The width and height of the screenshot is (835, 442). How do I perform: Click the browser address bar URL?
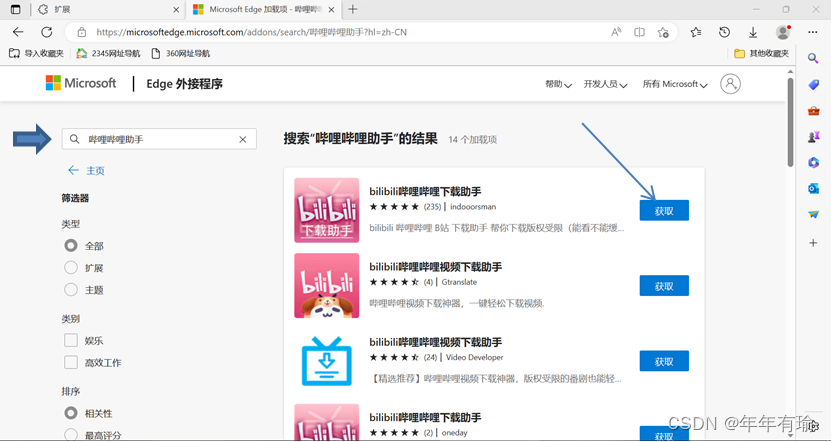(x=251, y=32)
